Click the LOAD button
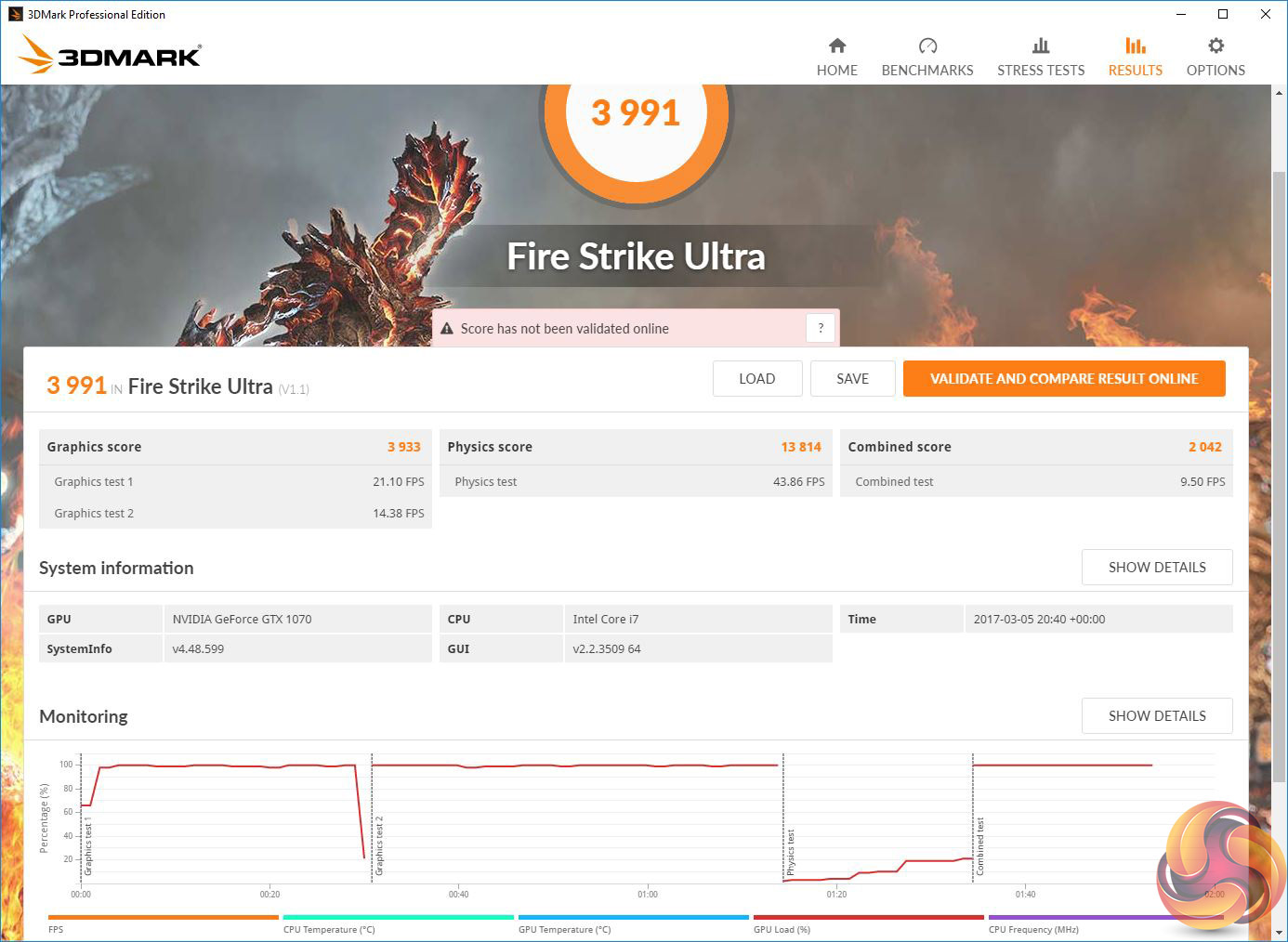 [x=757, y=379]
